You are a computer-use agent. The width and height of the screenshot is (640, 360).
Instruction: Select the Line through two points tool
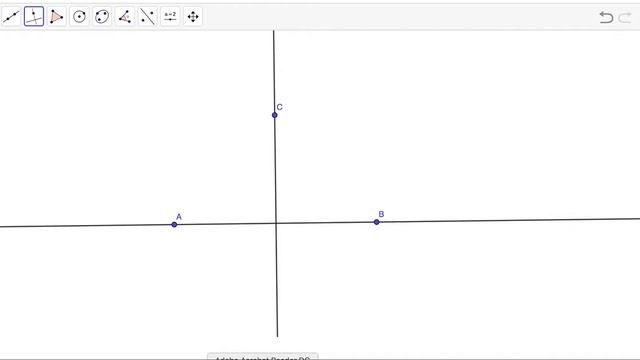(11, 17)
